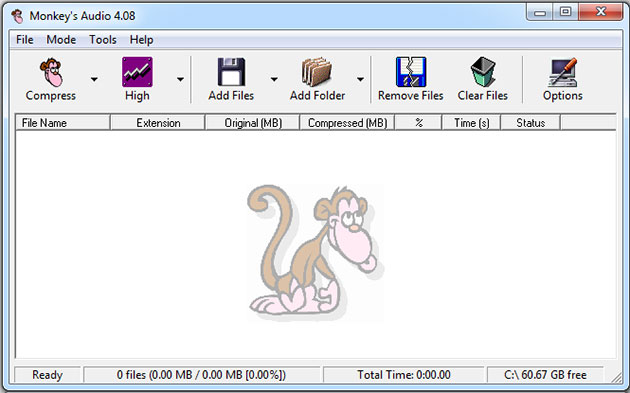Screen dimensions: 630x393
Task: Expand the Add Folder dropdown arrow
Action: point(360,79)
